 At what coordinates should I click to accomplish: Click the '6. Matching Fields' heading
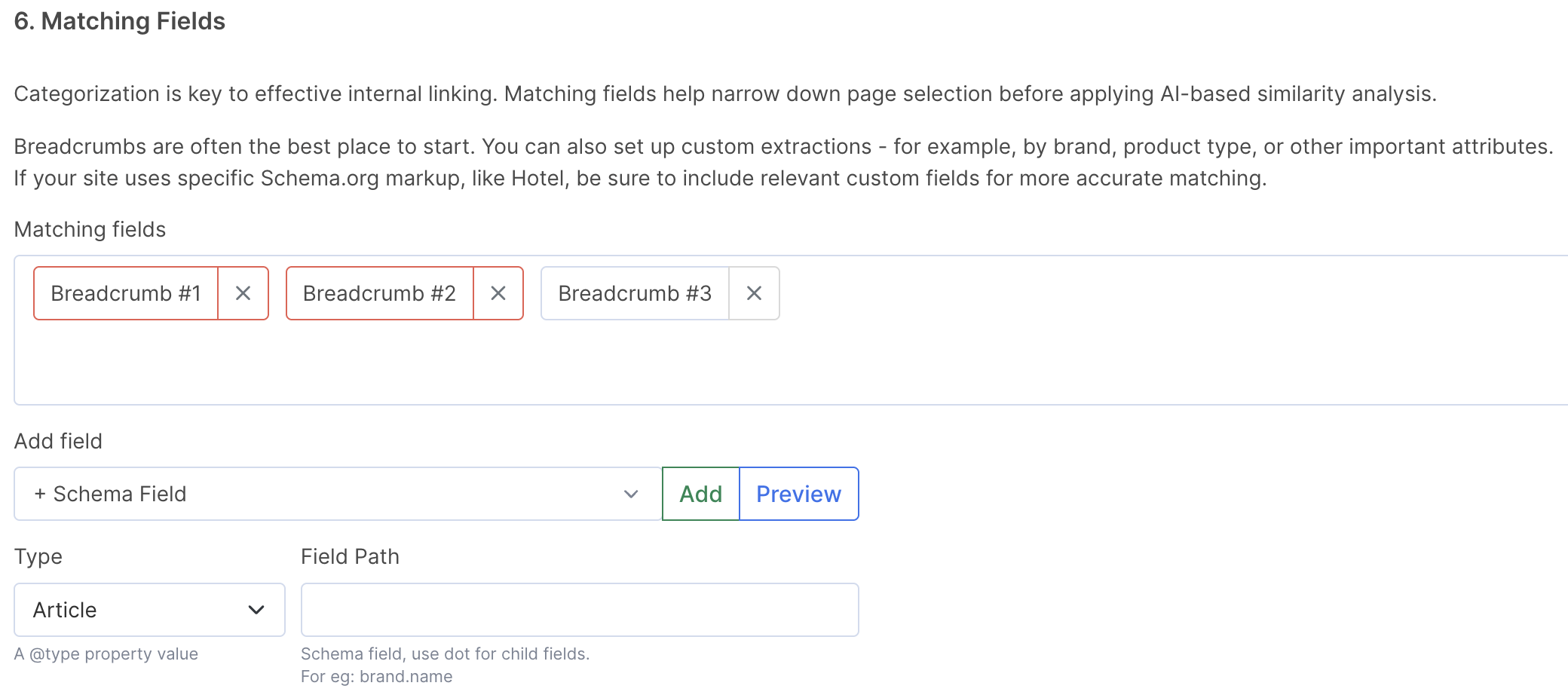[x=120, y=21]
